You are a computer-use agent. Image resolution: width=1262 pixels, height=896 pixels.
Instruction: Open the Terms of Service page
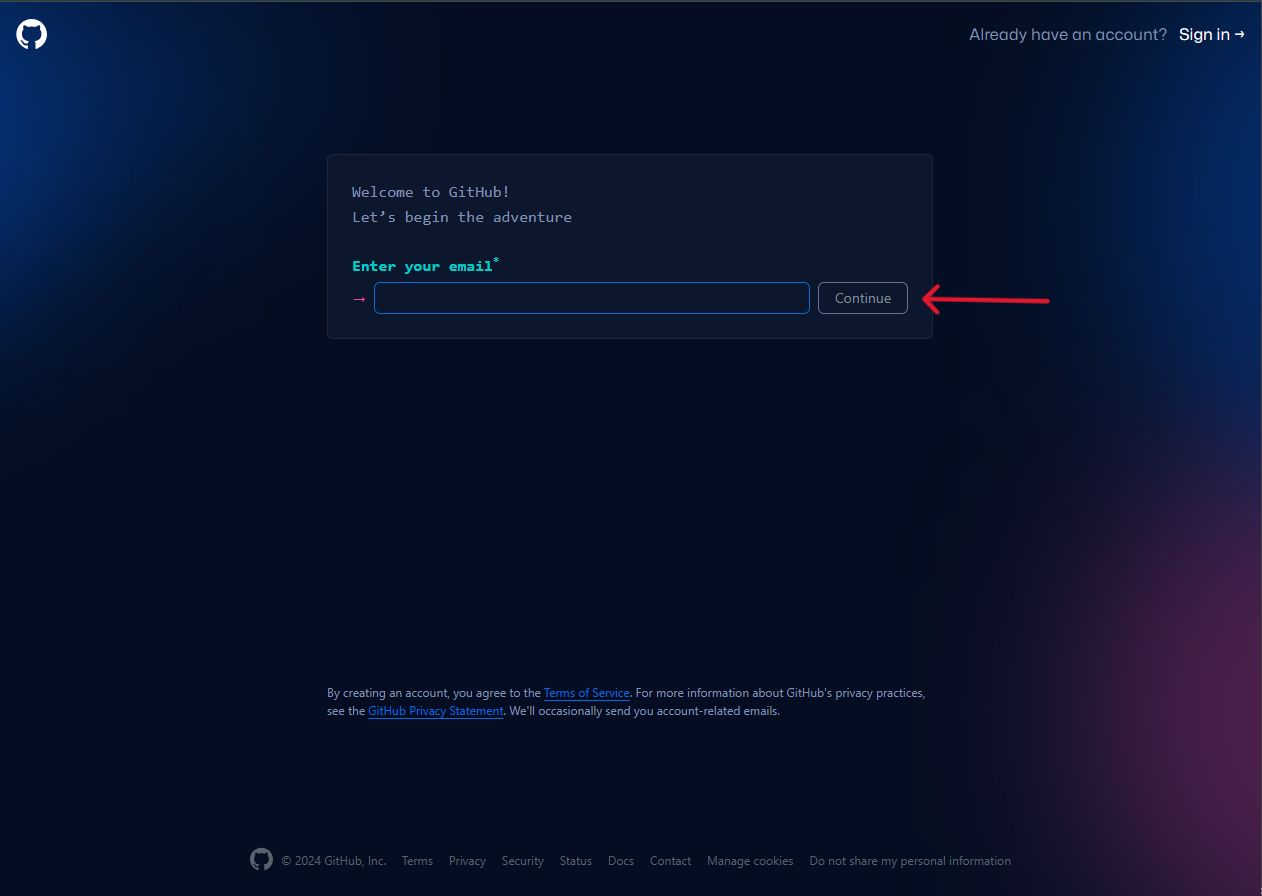(586, 692)
